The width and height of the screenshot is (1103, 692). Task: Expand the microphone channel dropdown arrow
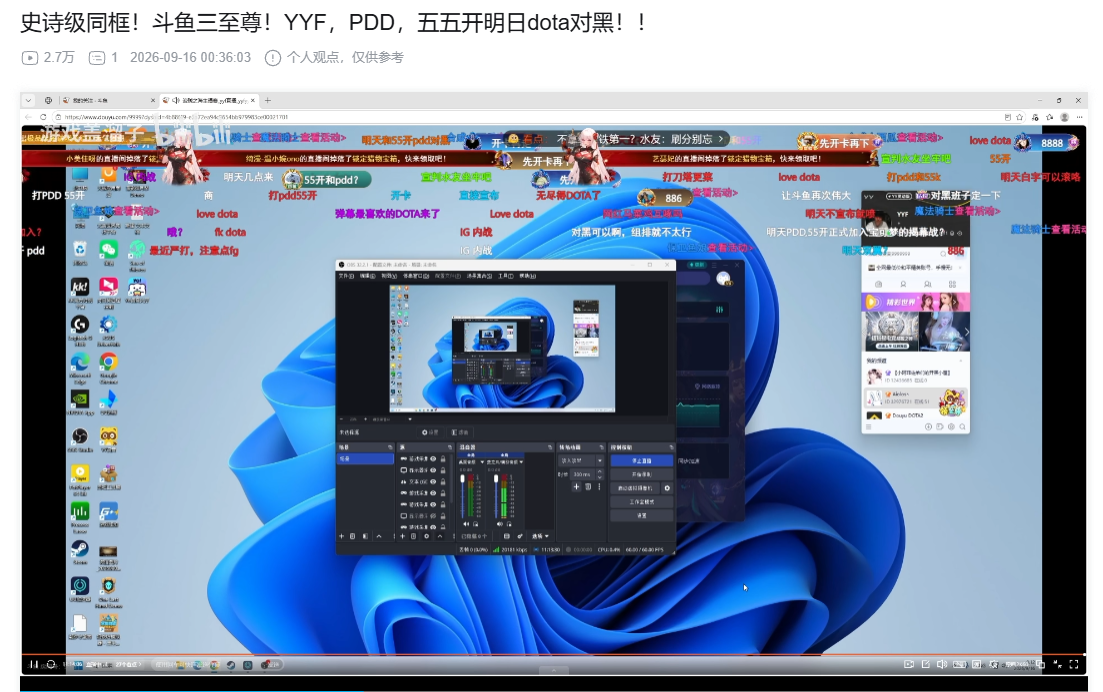click(521, 462)
